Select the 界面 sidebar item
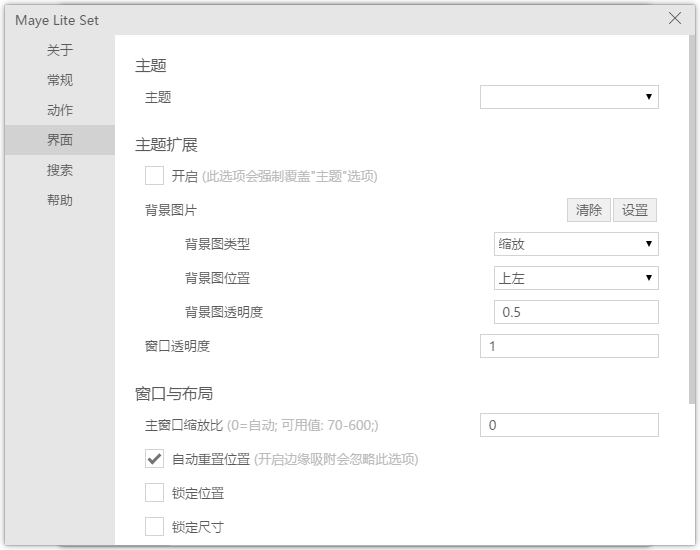 point(60,140)
